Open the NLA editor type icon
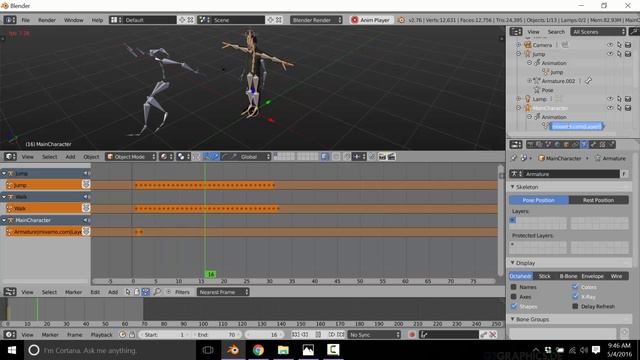Image resolution: width=640 pixels, height=360 pixels. (10, 292)
